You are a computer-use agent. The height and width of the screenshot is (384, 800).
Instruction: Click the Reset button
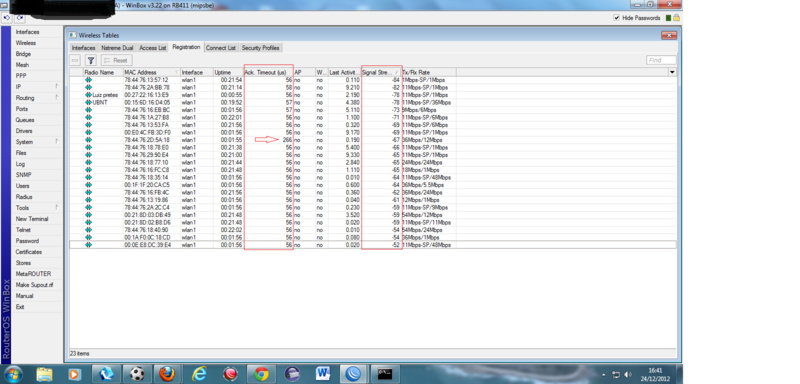pos(116,60)
